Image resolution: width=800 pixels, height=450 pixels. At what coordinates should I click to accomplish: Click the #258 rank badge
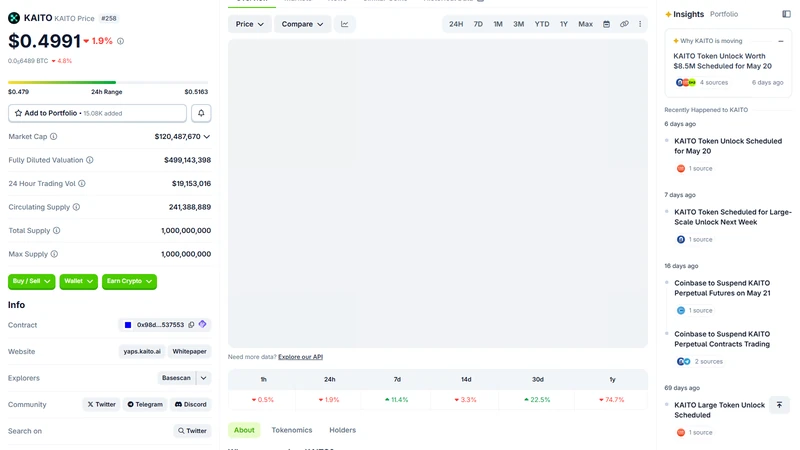click(109, 18)
